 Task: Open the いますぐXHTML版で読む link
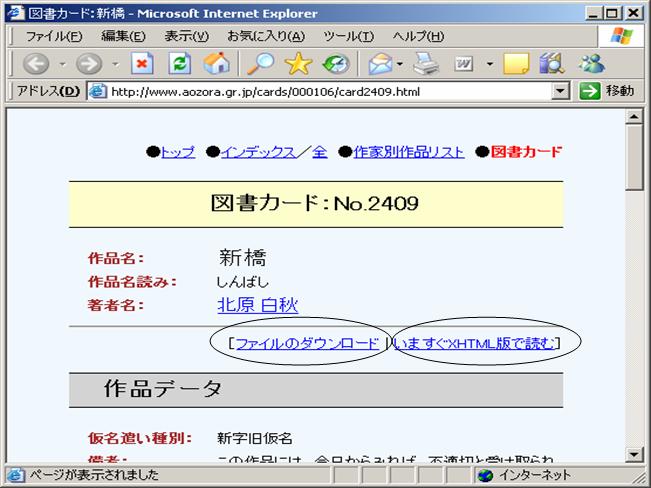point(474,343)
